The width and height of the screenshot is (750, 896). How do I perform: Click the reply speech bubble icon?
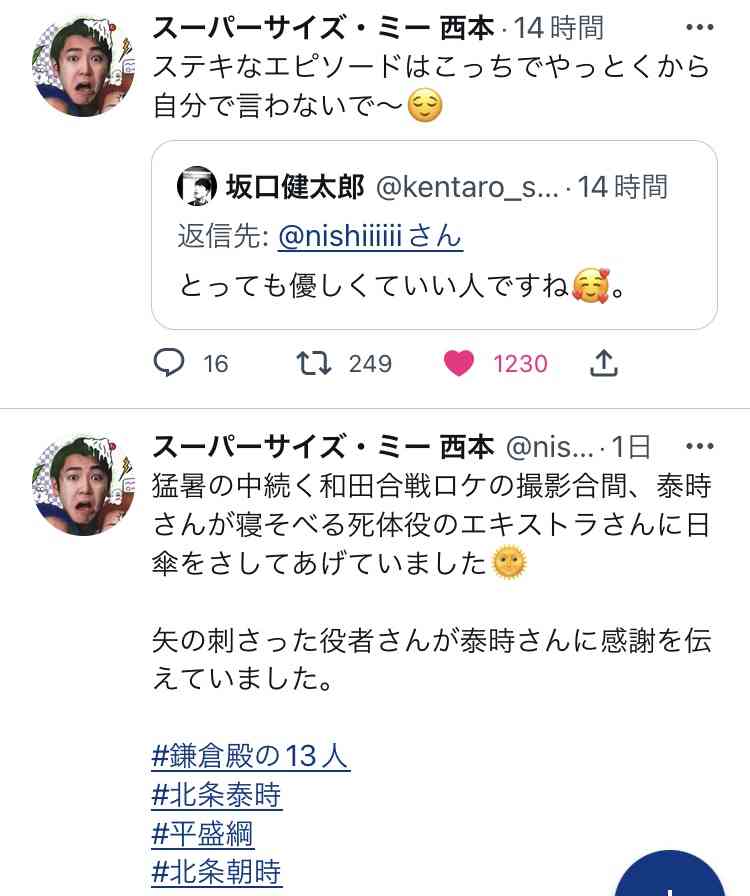click(169, 362)
